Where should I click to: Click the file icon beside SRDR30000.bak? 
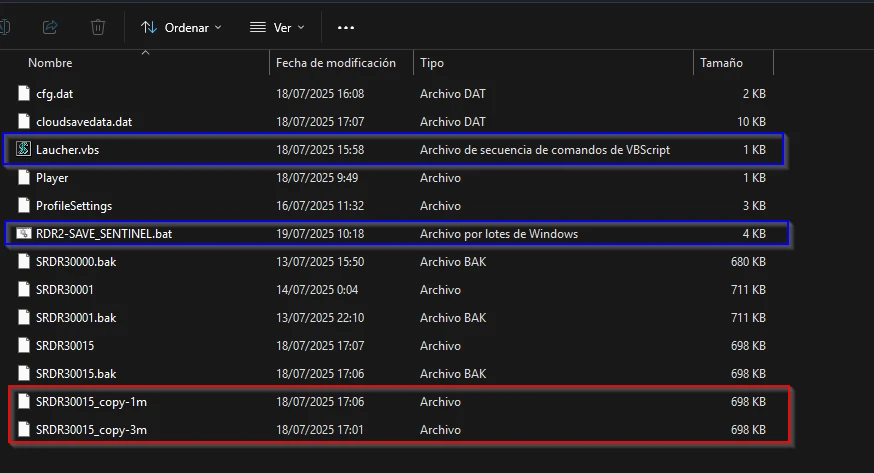point(24,262)
